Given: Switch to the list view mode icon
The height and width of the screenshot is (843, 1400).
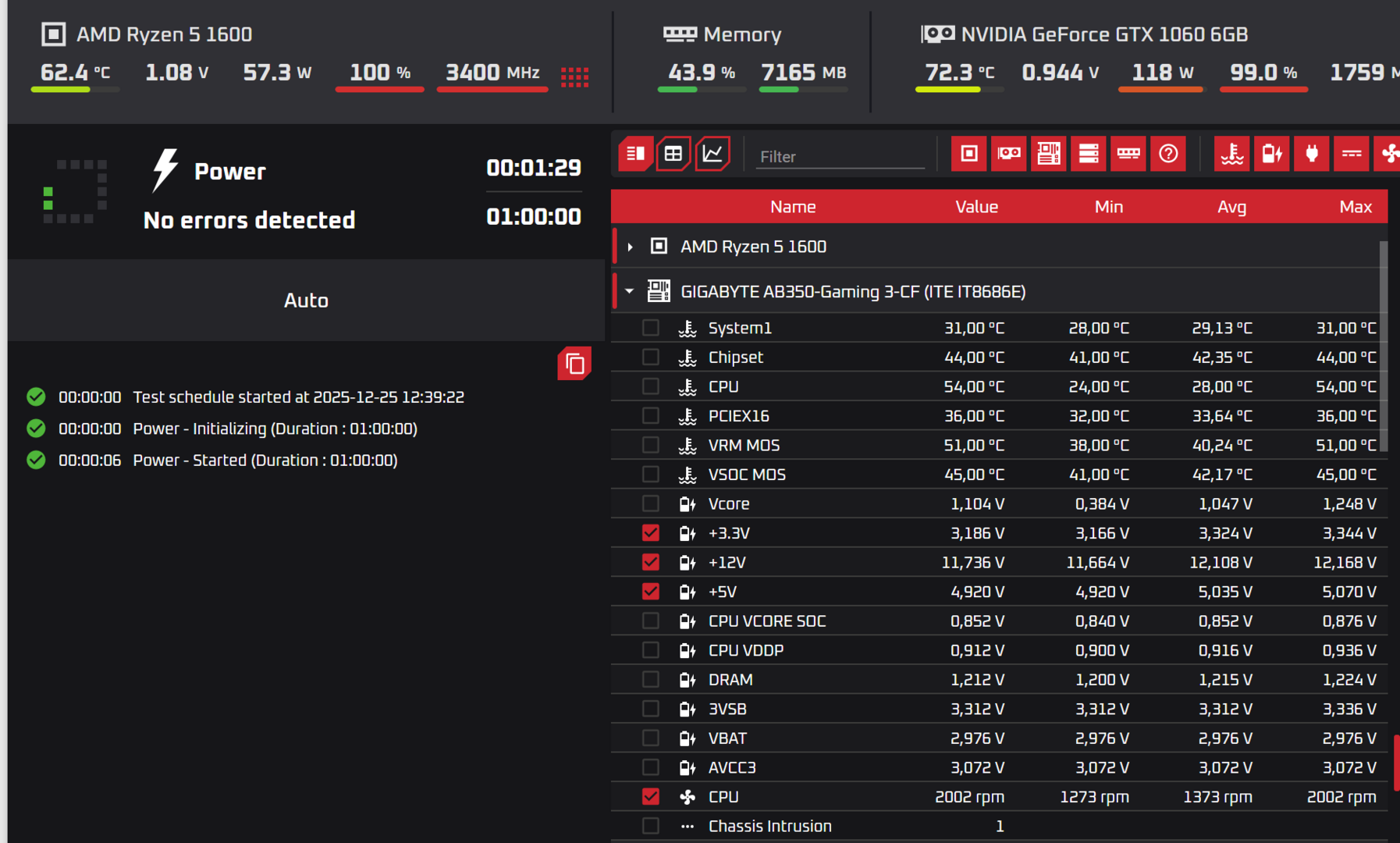Looking at the screenshot, I should point(635,154).
